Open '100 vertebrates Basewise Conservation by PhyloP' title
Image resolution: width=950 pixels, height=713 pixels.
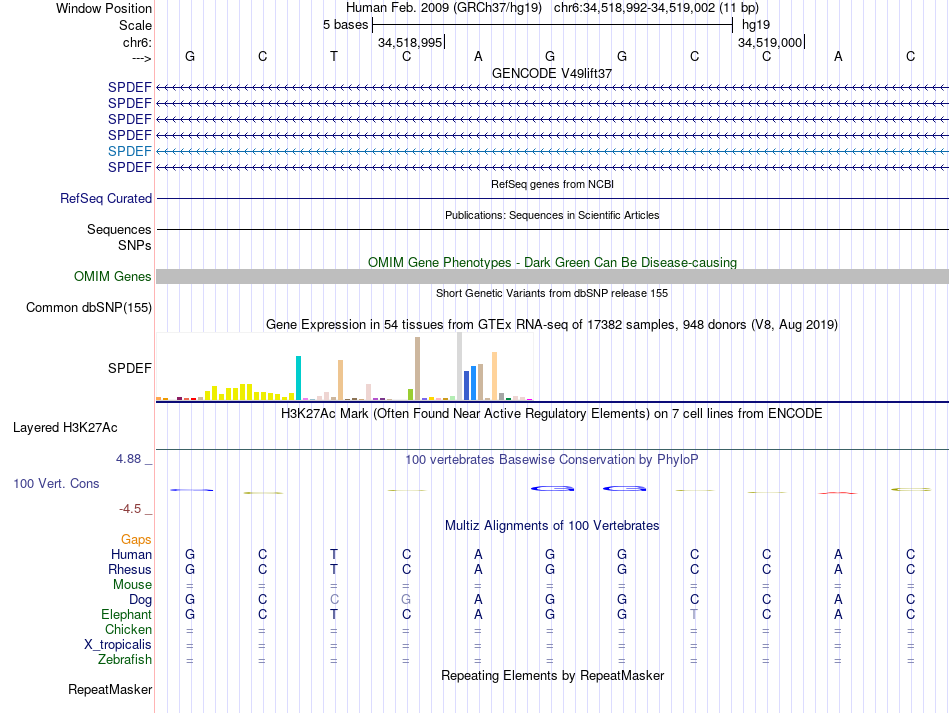coord(552,460)
